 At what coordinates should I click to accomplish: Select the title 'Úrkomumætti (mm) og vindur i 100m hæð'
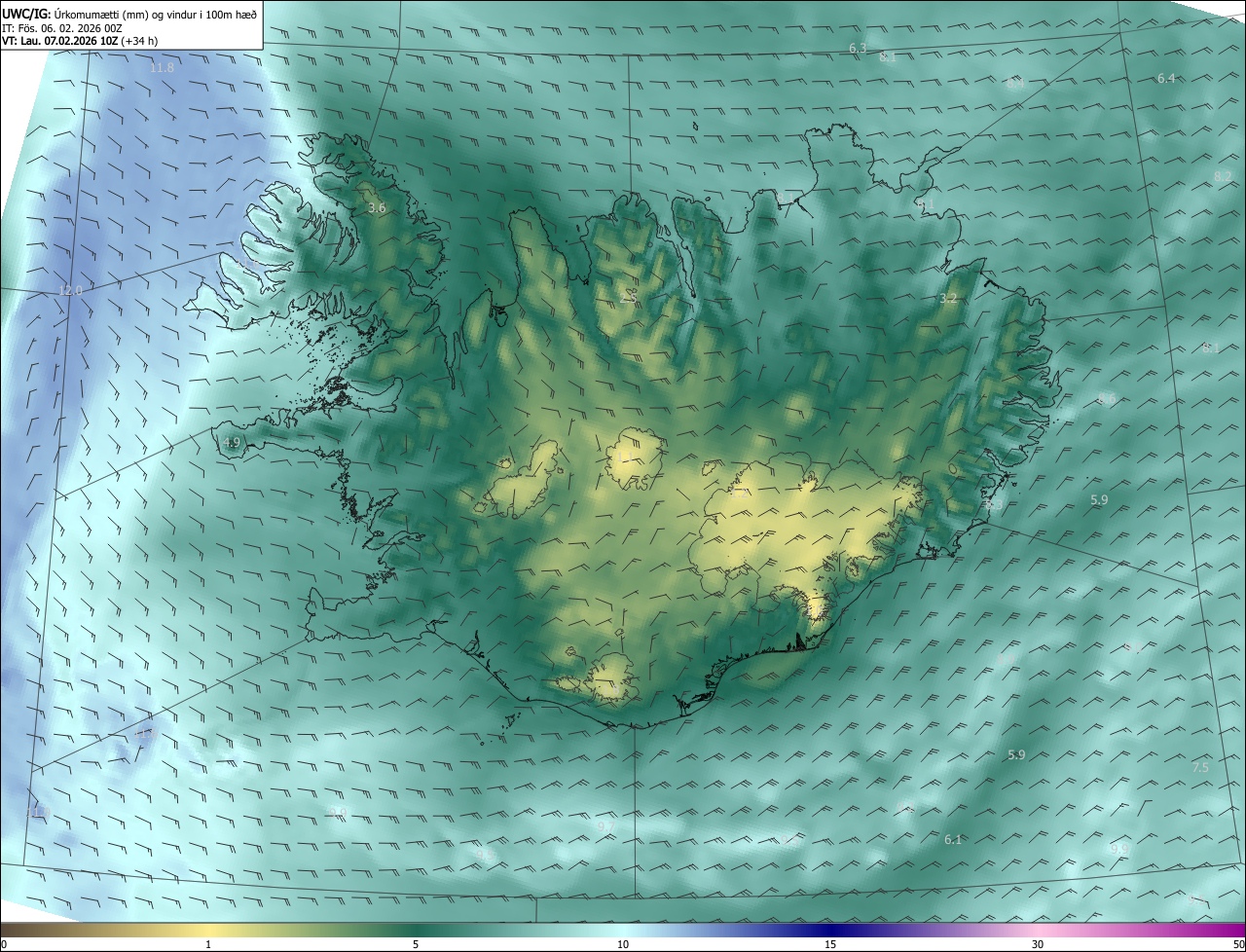(155, 14)
